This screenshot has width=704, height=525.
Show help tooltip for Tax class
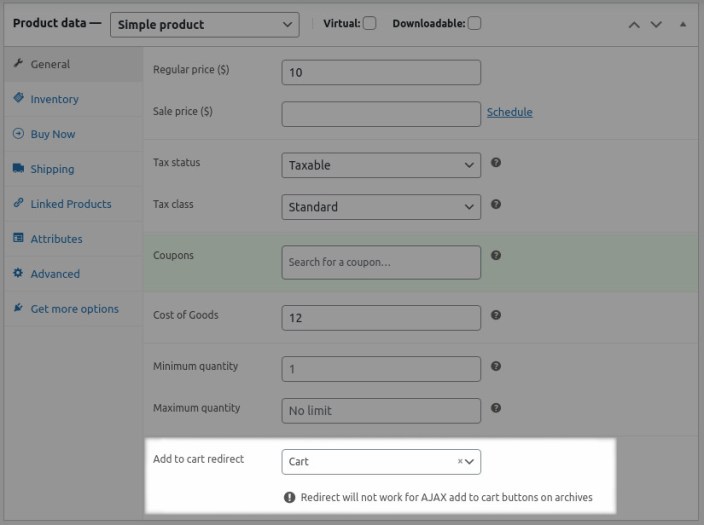tap(496, 204)
